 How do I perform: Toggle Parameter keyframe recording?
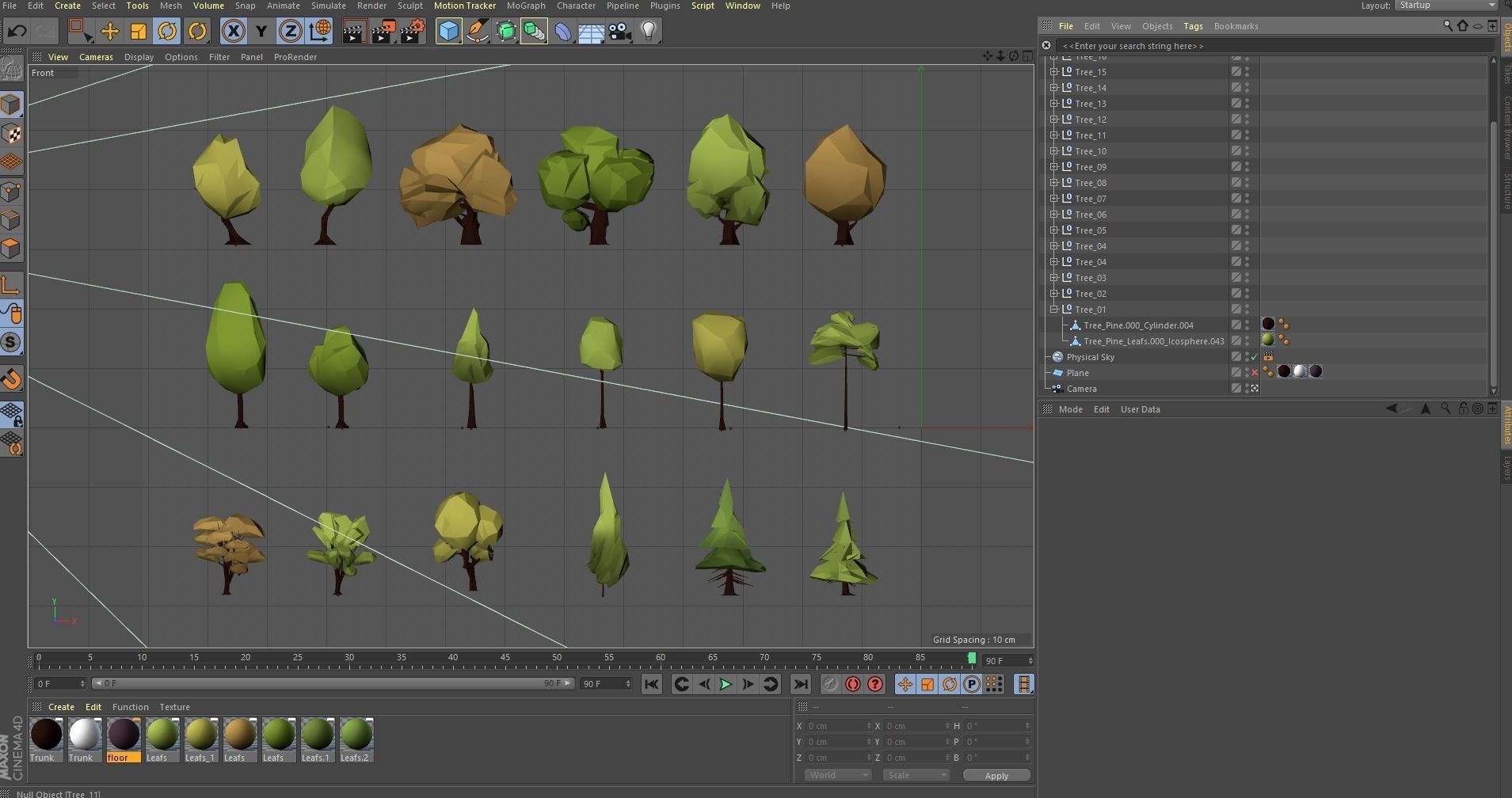pos(972,685)
